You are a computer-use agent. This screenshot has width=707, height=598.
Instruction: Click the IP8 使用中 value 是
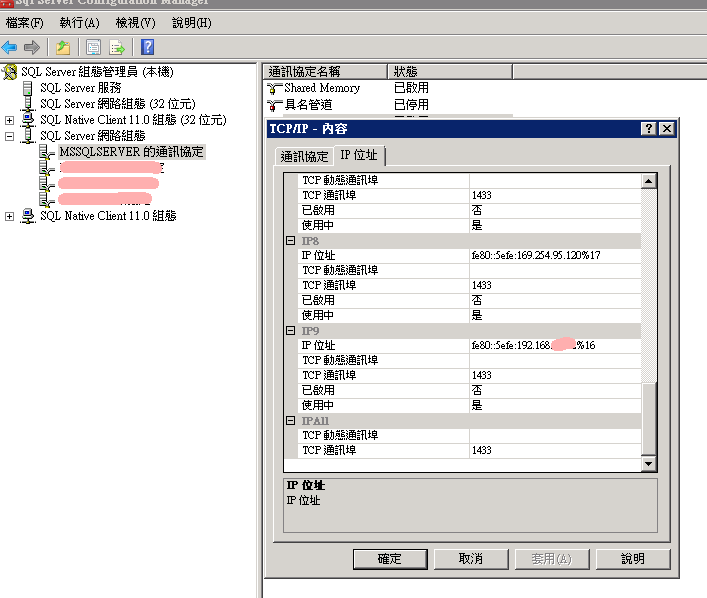(x=555, y=315)
